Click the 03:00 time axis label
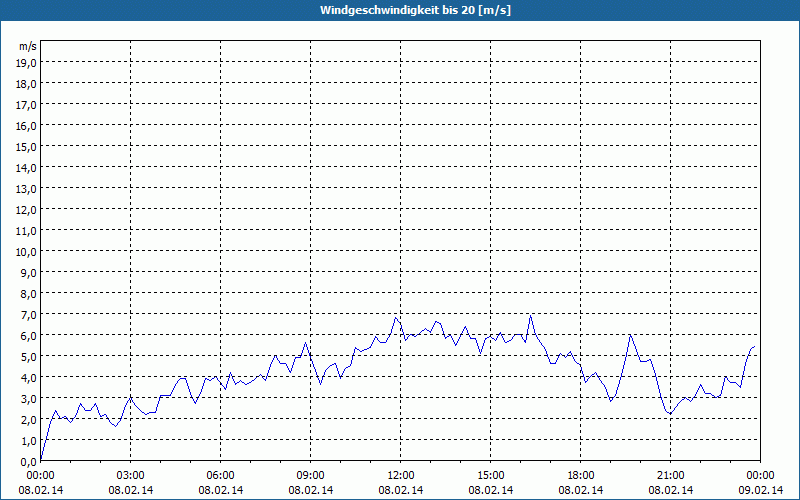This screenshot has height=500, width=800. pyautogui.click(x=131, y=476)
